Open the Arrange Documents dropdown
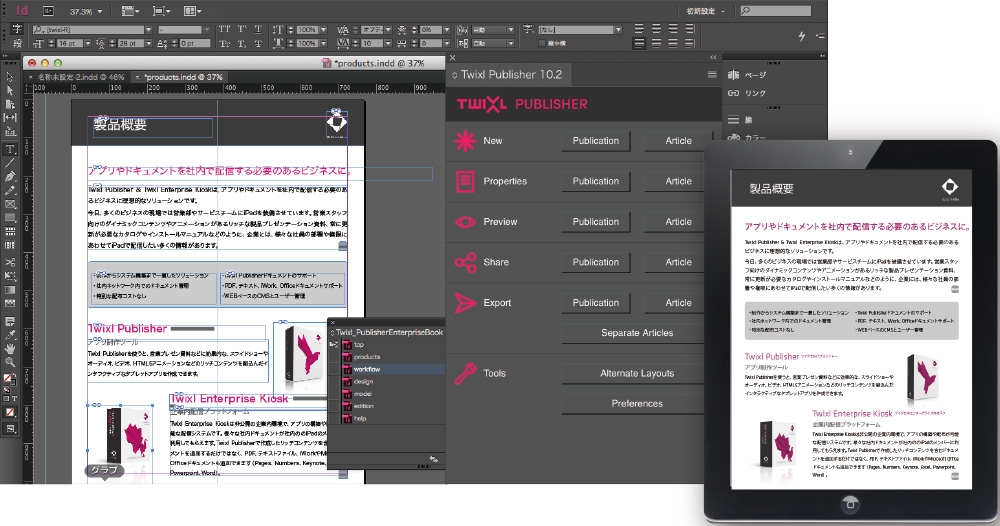This screenshot has width=1000, height=526. (x=193, y=11)
